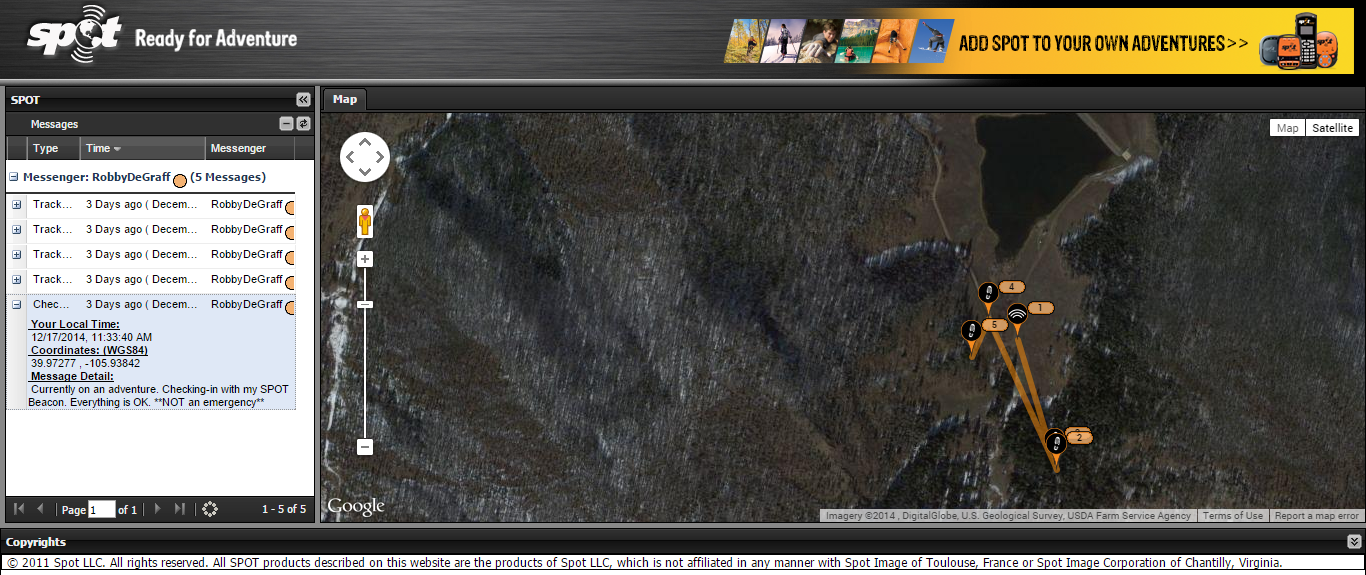The height and width of the screenshot is (575, 1366).
Task: Click the Coordinates: (WGS84) label
Action: coord(89,350)
